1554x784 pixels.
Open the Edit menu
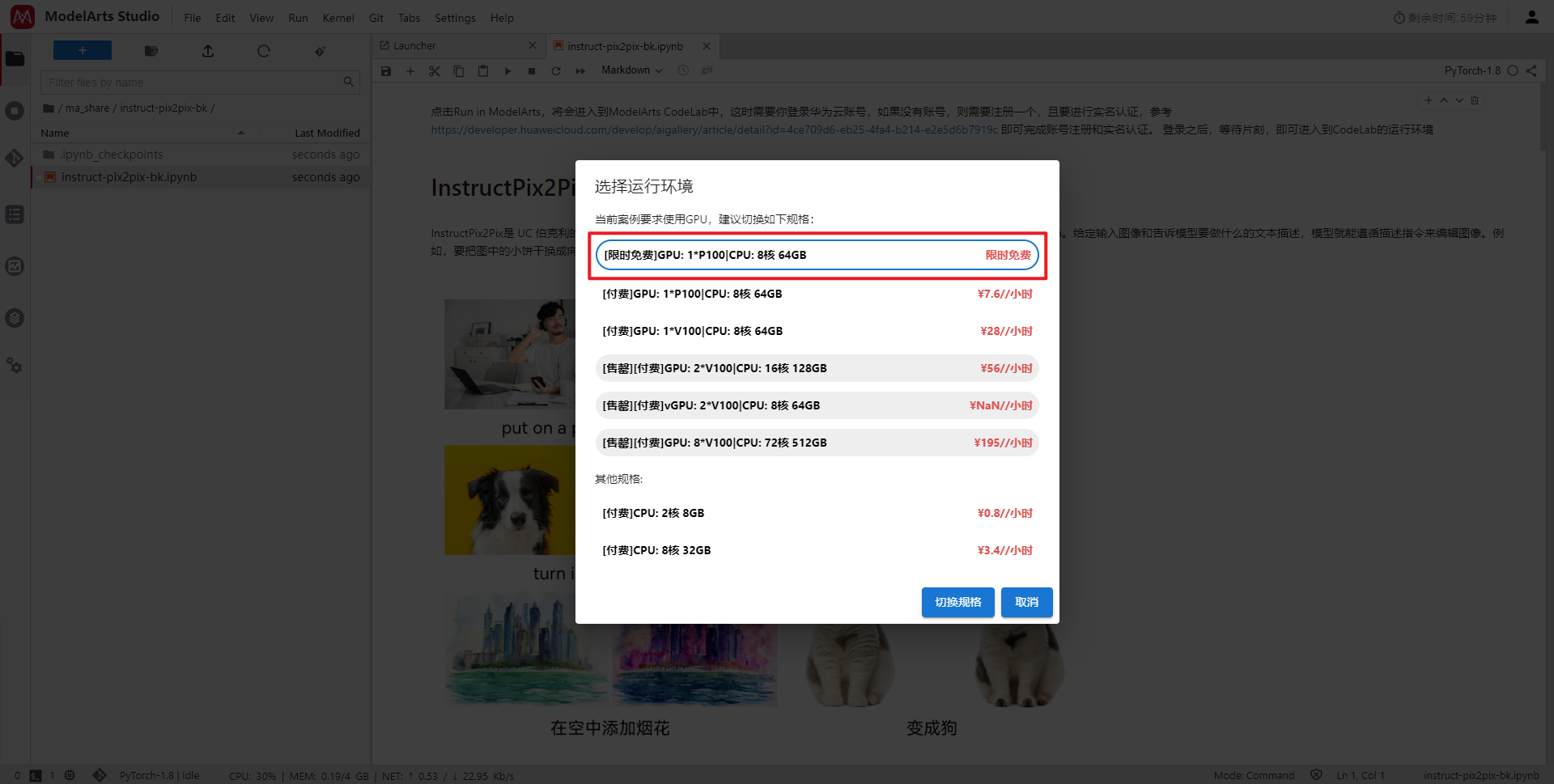coord(225,18)
